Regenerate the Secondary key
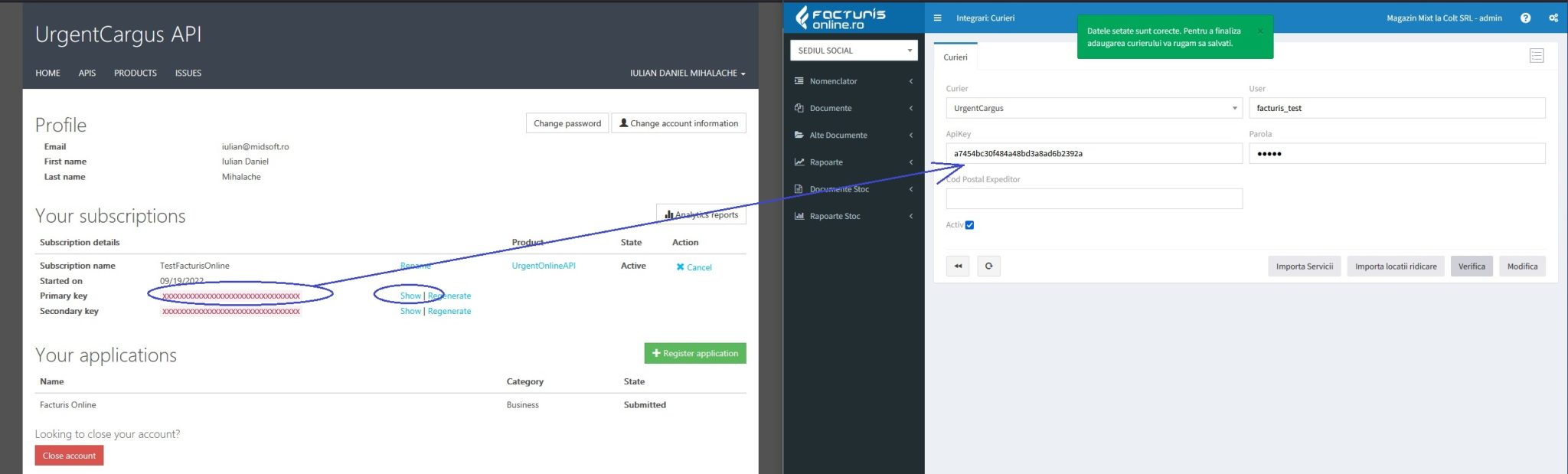 tap(449, 311)
